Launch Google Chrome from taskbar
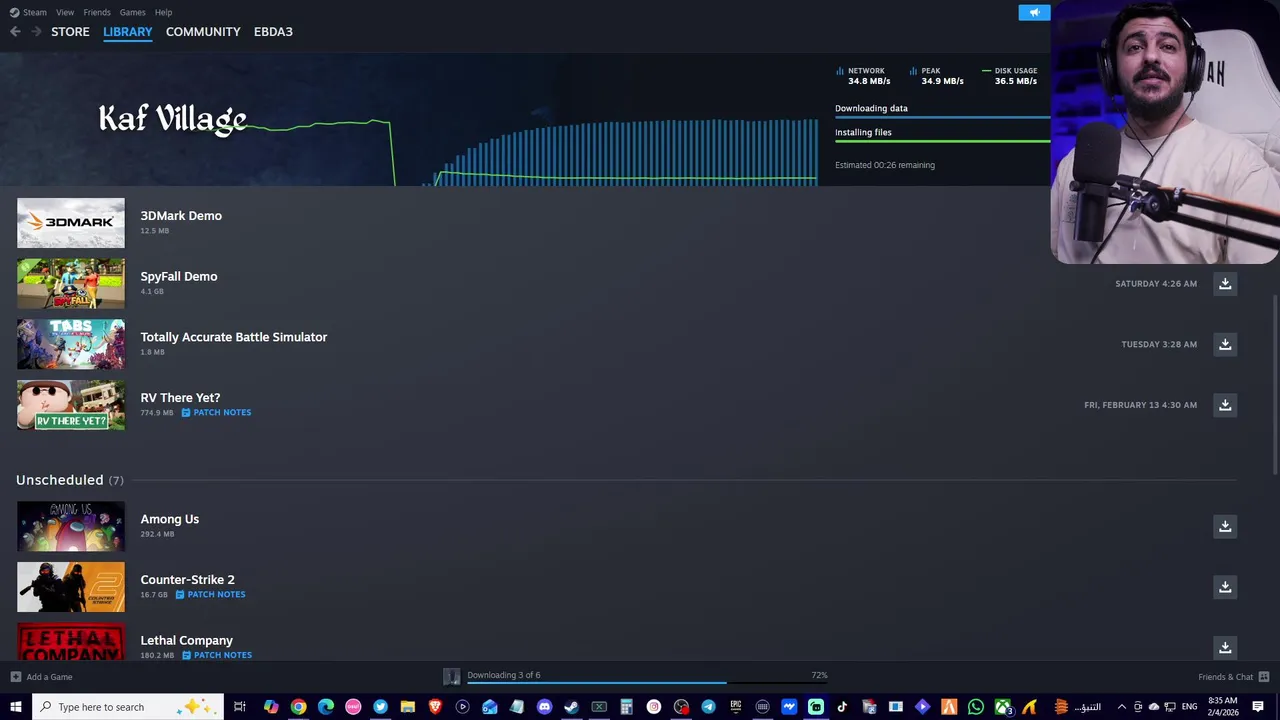Screen dimensions: 1280x720 click(x=298, y=707)
